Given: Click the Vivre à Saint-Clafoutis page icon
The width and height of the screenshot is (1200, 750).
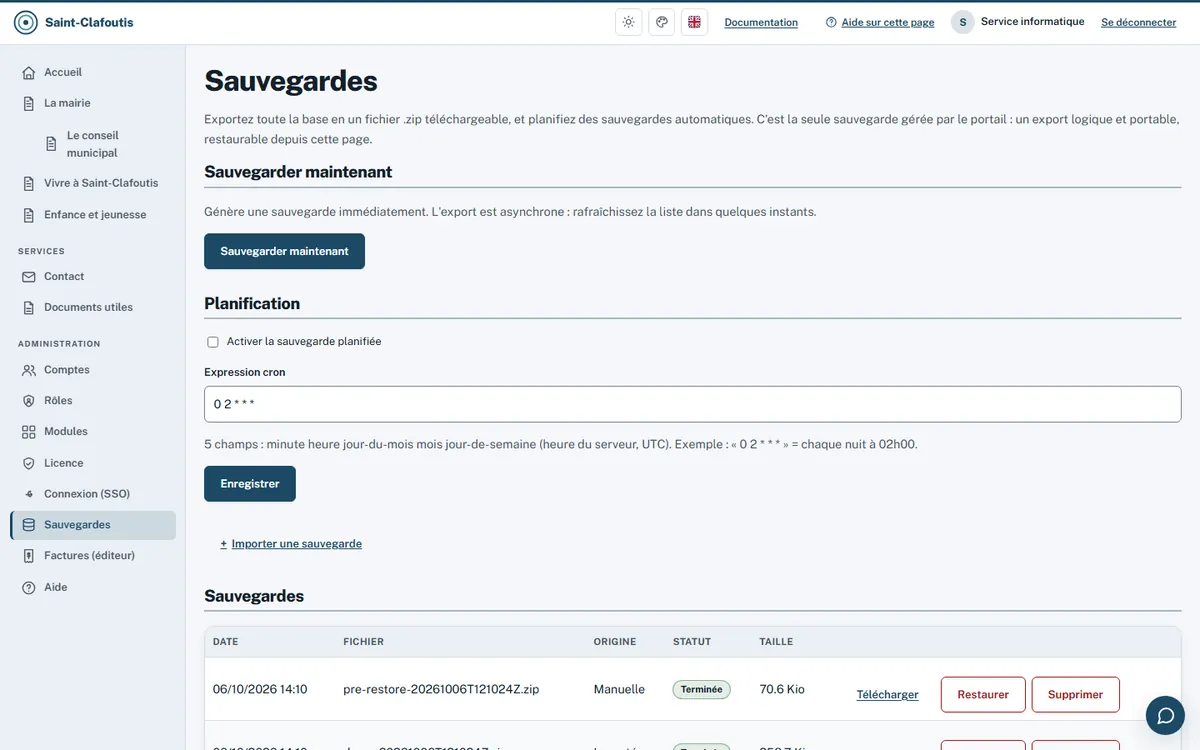Looking at the screenshot, I should pyautogui.click(x=29, y=184).
